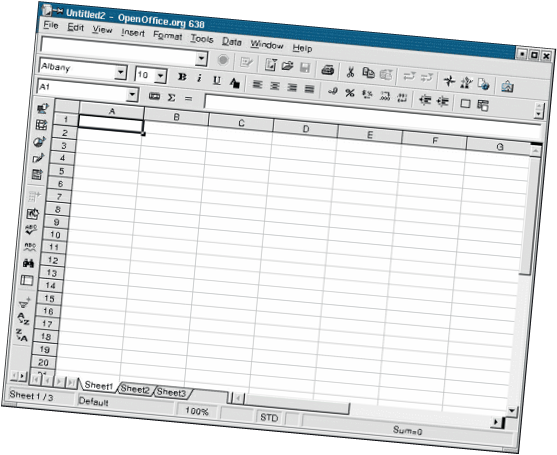Open the Format menu
This screenshot has height=455, width=557.
click(x=167, y=36)
